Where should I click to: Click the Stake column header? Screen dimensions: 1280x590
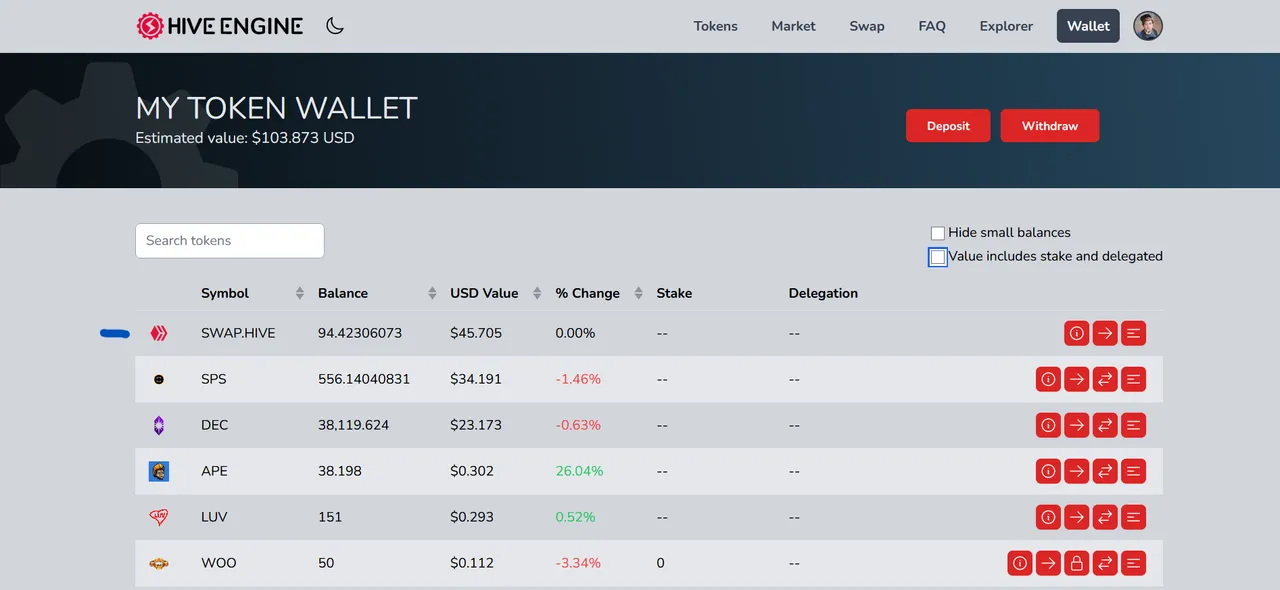click(x=674, y=293)
